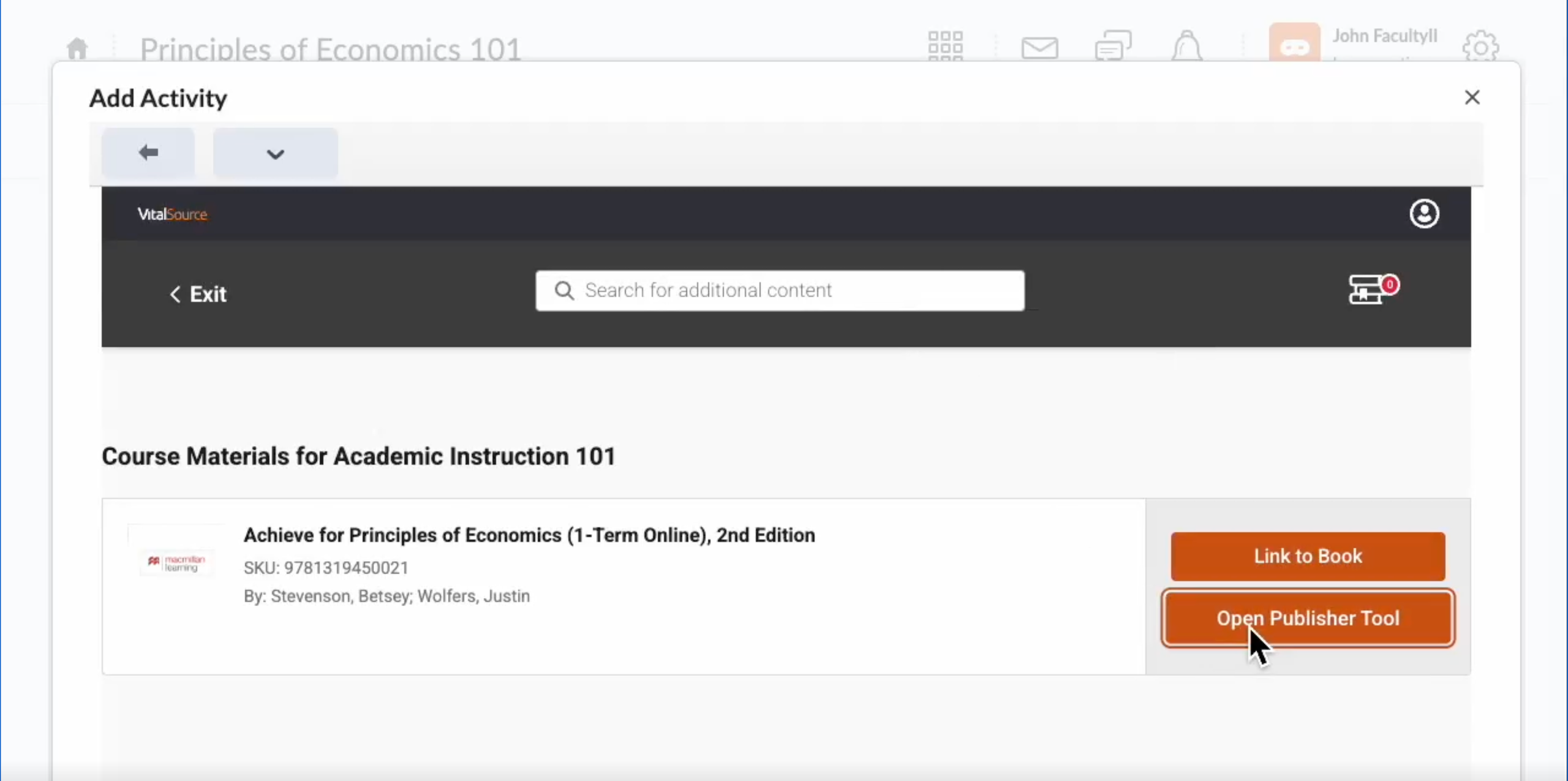
Task: Click the John FacultyII username
Action: 1384,36
